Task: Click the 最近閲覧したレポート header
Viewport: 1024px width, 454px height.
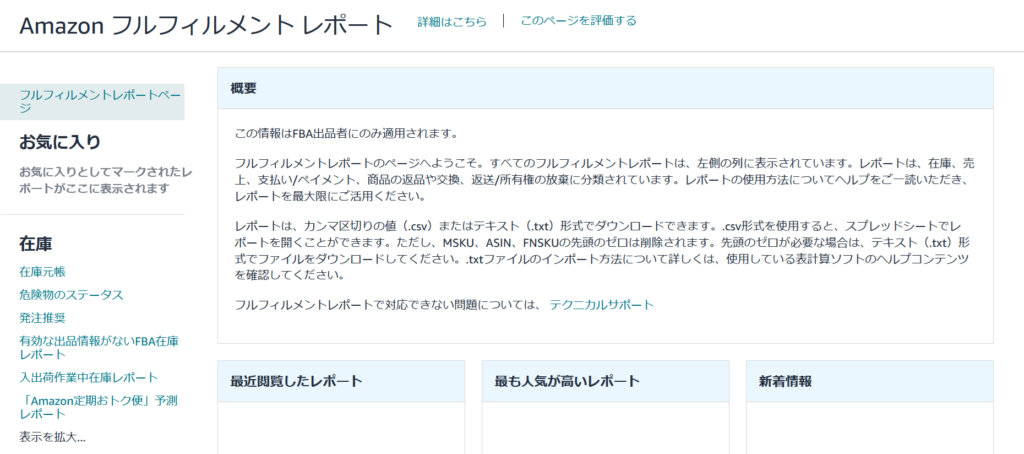Action: [x=341, y=381]
